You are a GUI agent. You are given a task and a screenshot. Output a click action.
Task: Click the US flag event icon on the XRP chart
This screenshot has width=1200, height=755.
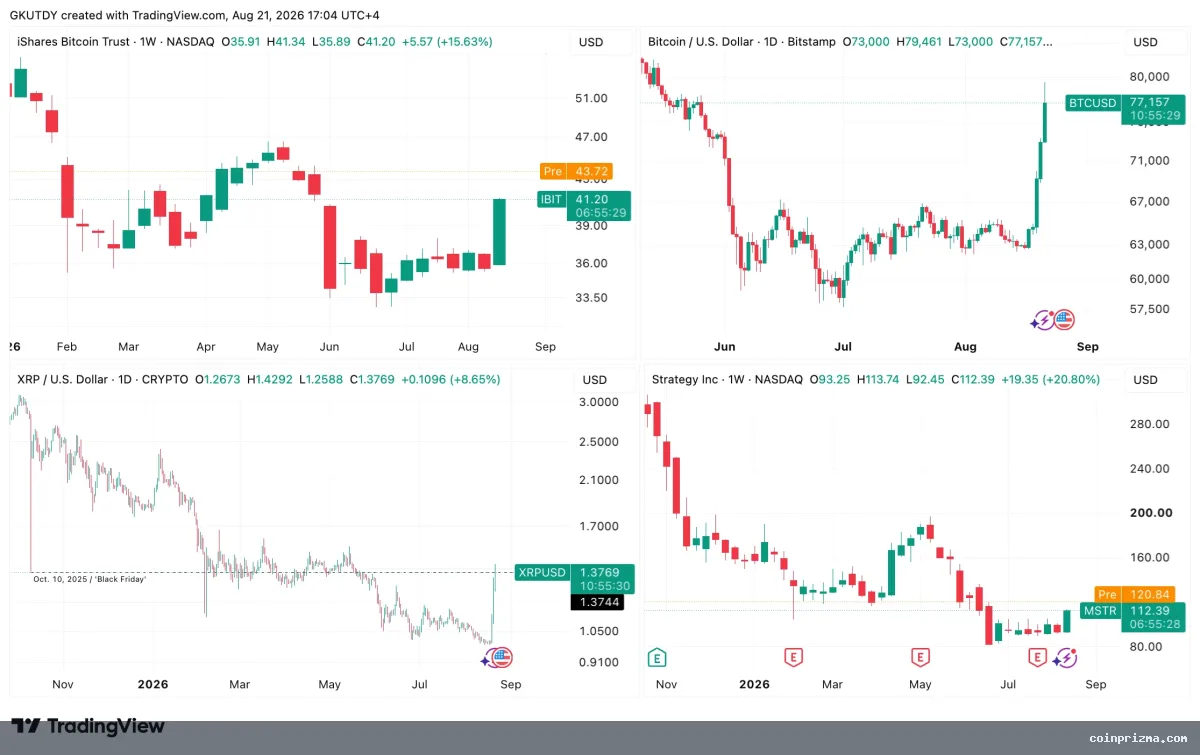tap(502, 657)
